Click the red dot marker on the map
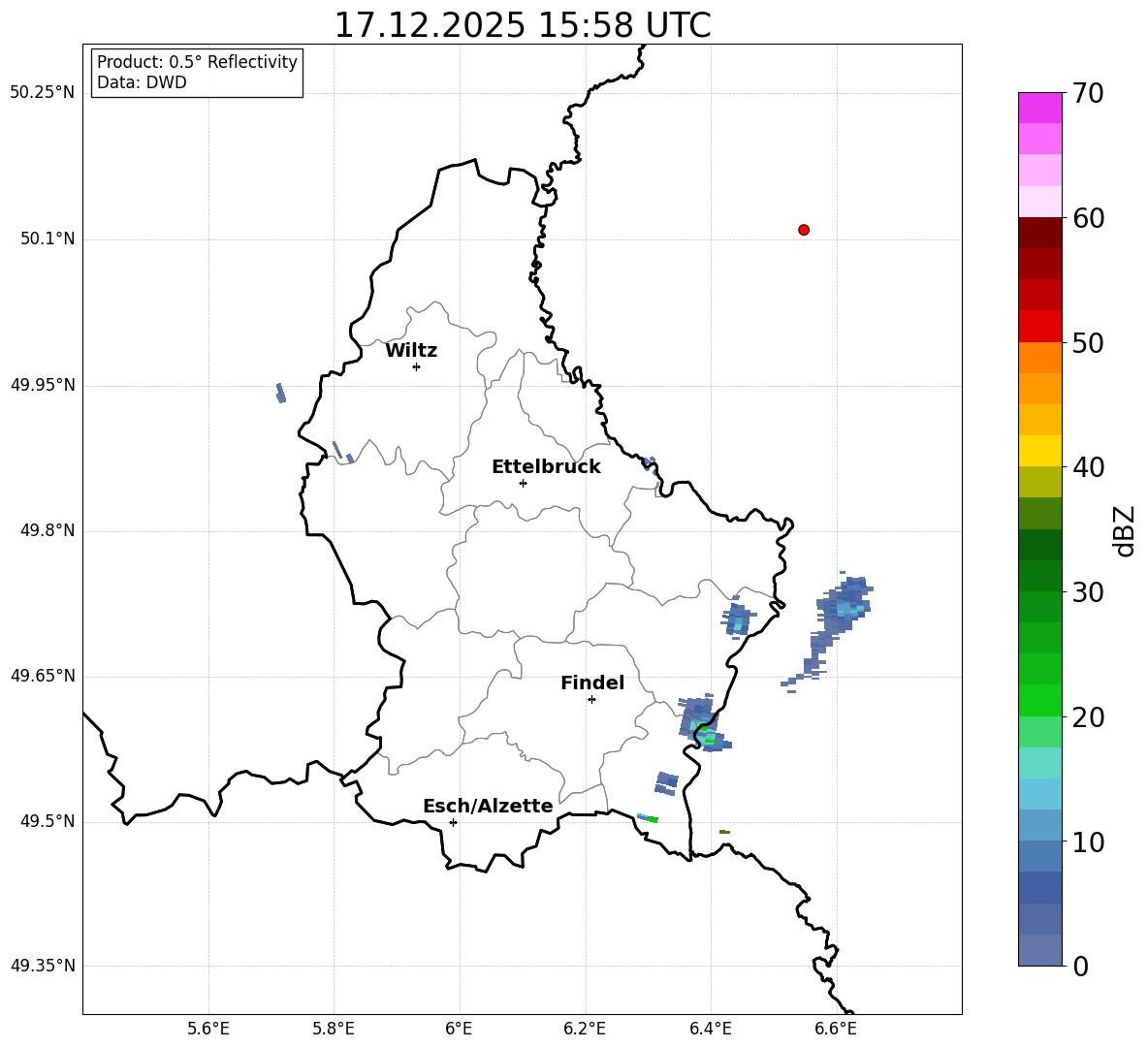This screenshot has height=1048, width=1148. pyautogui.click(x=804, y=230)
